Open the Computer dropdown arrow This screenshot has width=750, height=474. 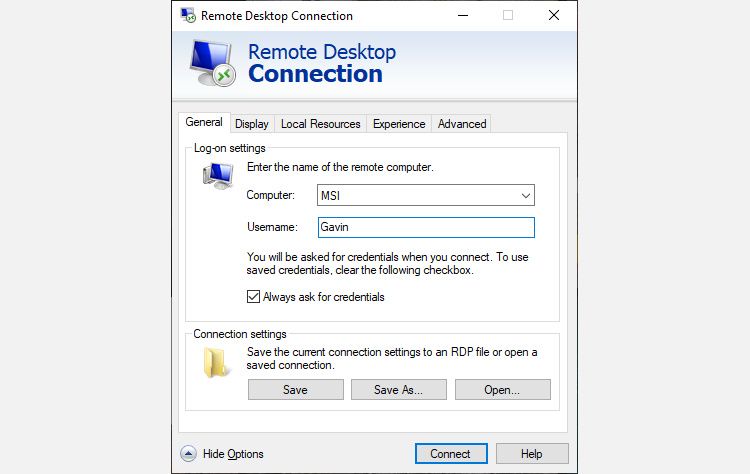pos(526,196)
